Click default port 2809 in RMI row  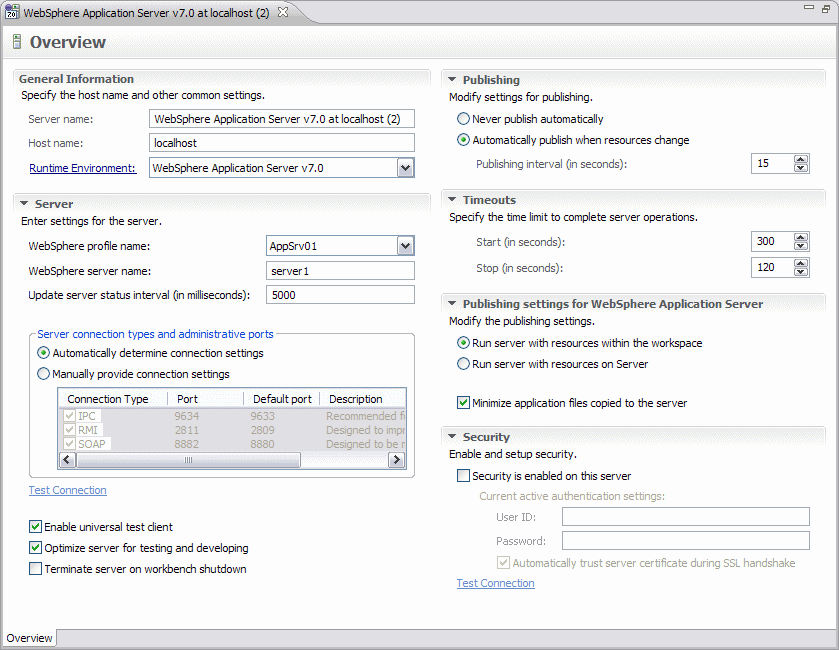point(262,430)
